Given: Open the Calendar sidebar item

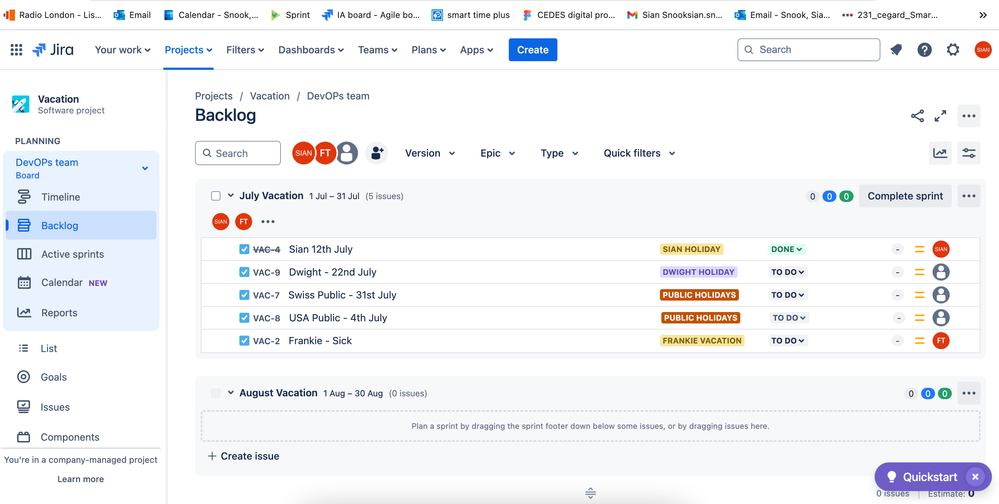Looking at the screenshot, I should point(81,283).
